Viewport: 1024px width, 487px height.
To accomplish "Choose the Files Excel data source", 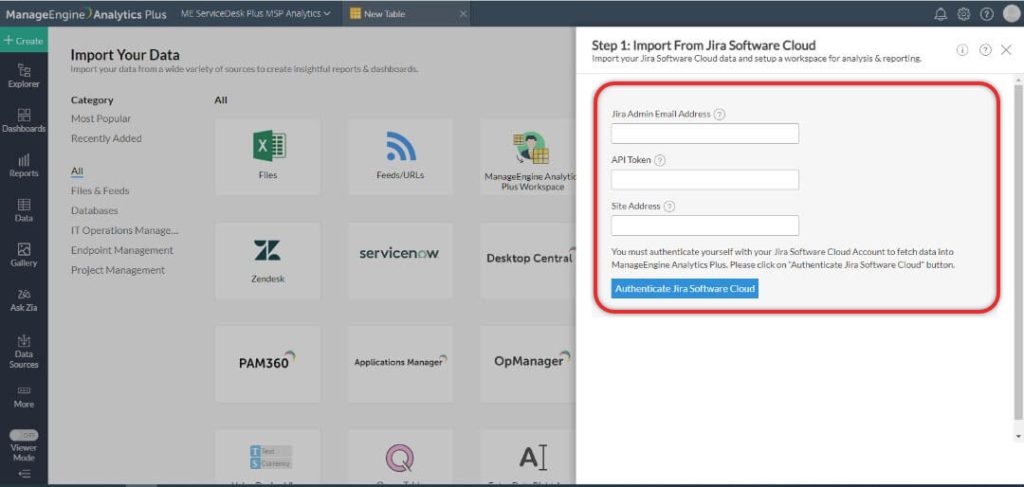I will pyautogui.click(x=268, y=157).
